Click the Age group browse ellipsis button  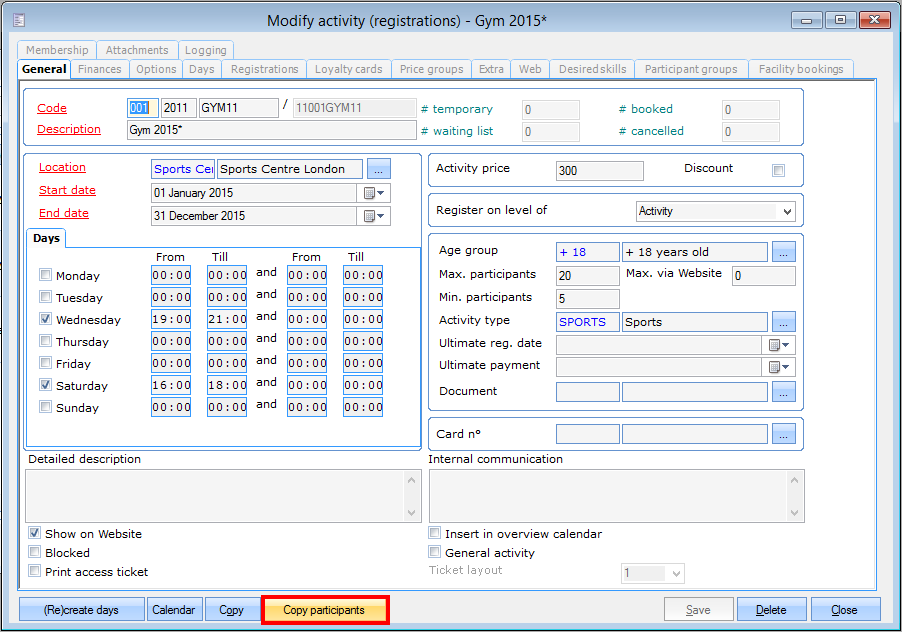pyautogui.click(x=783, y=252)
